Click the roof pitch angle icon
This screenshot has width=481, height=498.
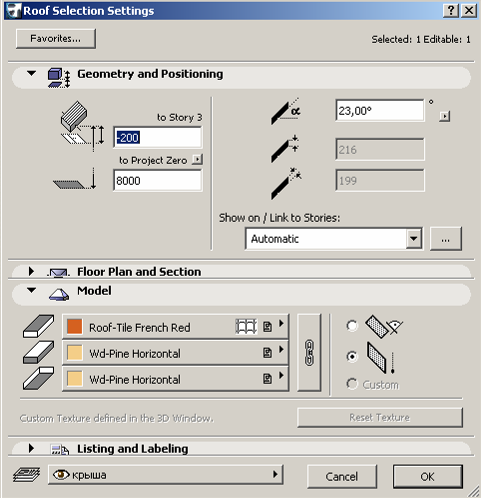(285, 111)
